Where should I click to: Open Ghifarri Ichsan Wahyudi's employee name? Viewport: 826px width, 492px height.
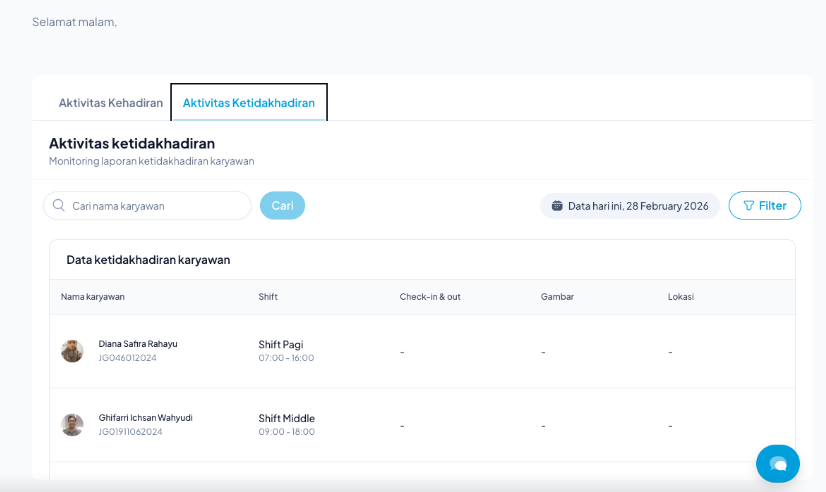(x=145, y=418)
